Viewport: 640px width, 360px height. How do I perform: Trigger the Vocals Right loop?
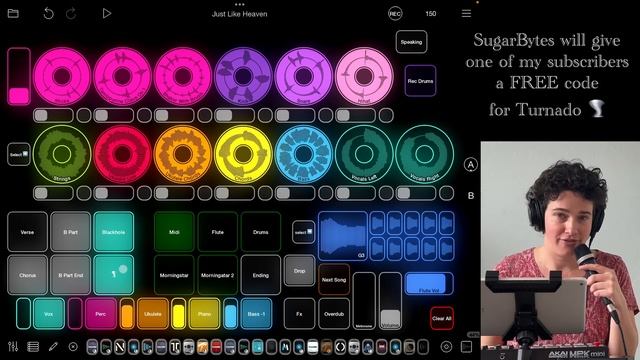coord(424,154)
